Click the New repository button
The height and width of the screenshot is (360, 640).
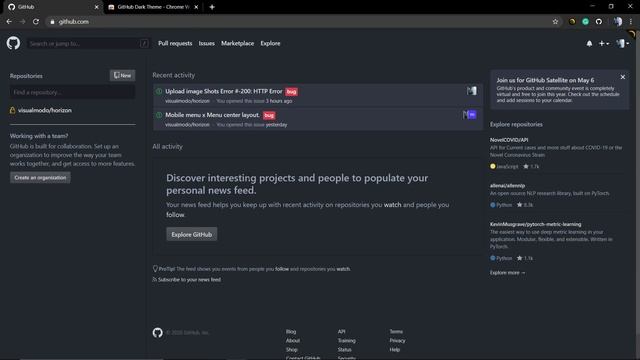[x=122, y=76]
